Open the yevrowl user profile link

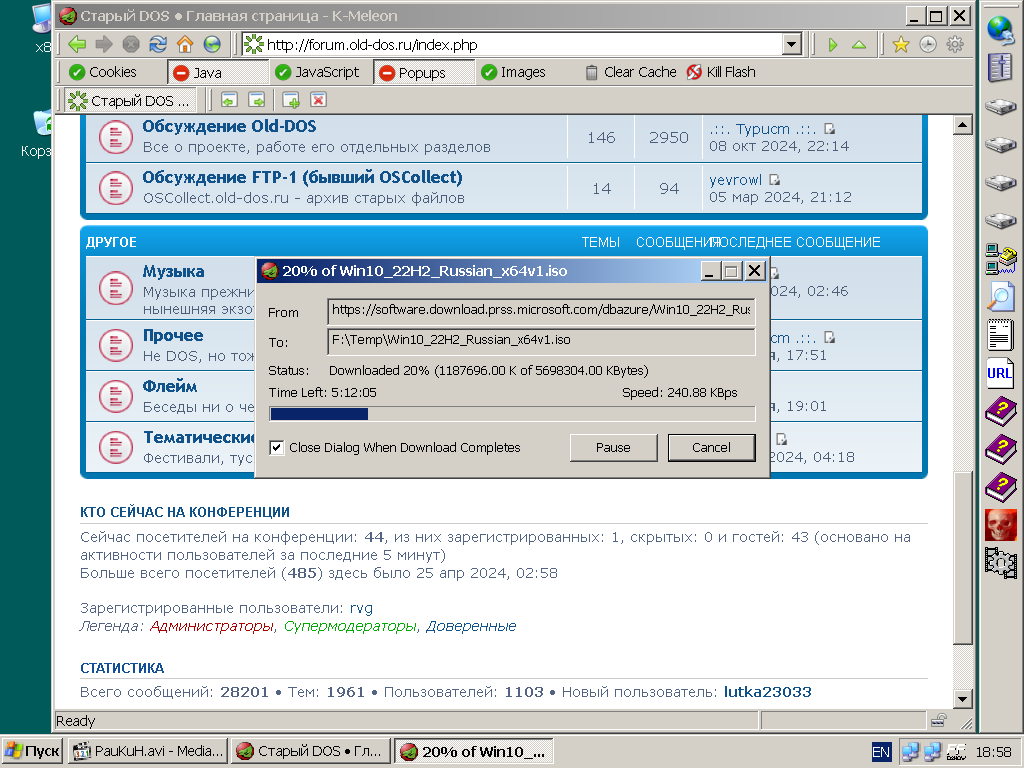(735, 180)
